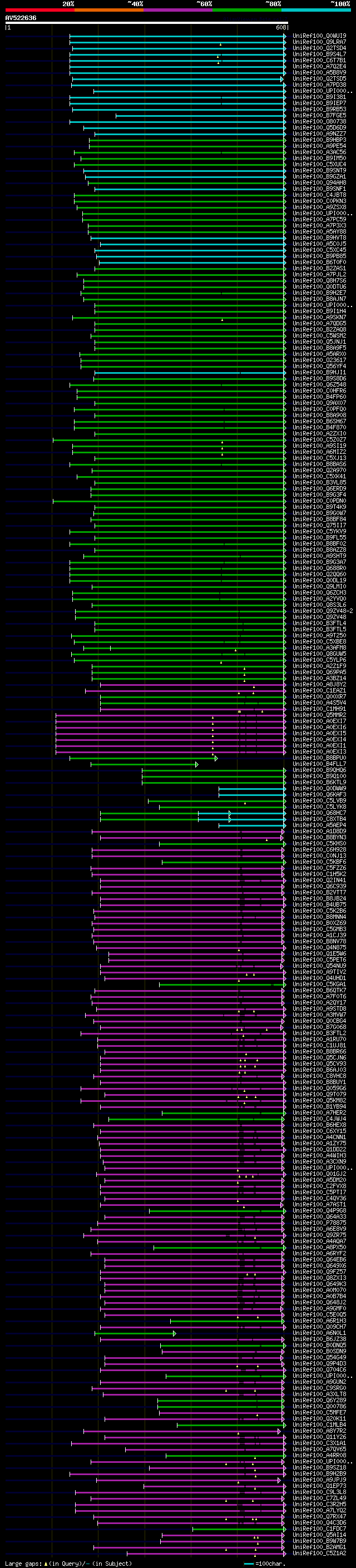Select the UniRef100_Q69PA5 entry
The height and width of the screenshot is (1568, 356).
(x=319, y=672)
